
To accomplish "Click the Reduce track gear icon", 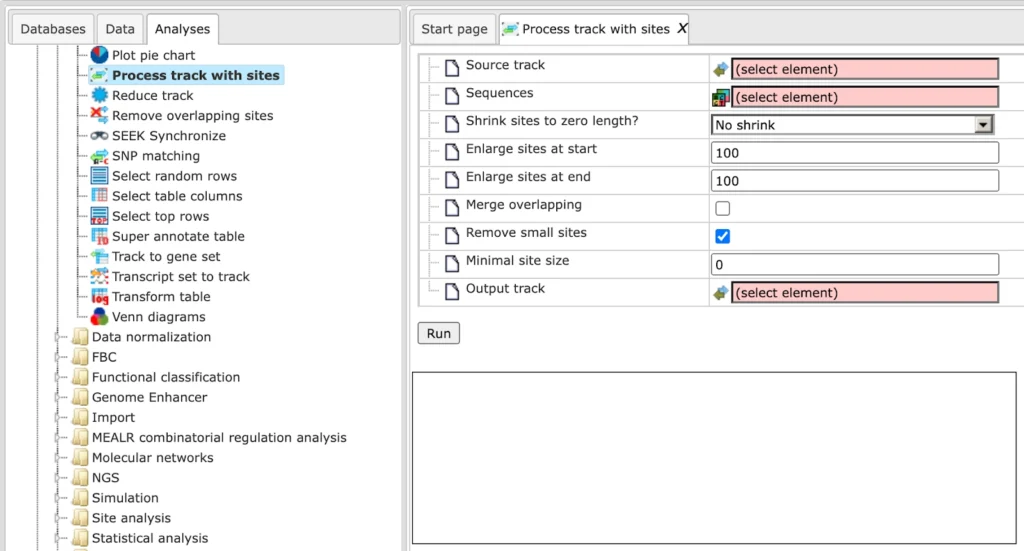I will point(99,95).
